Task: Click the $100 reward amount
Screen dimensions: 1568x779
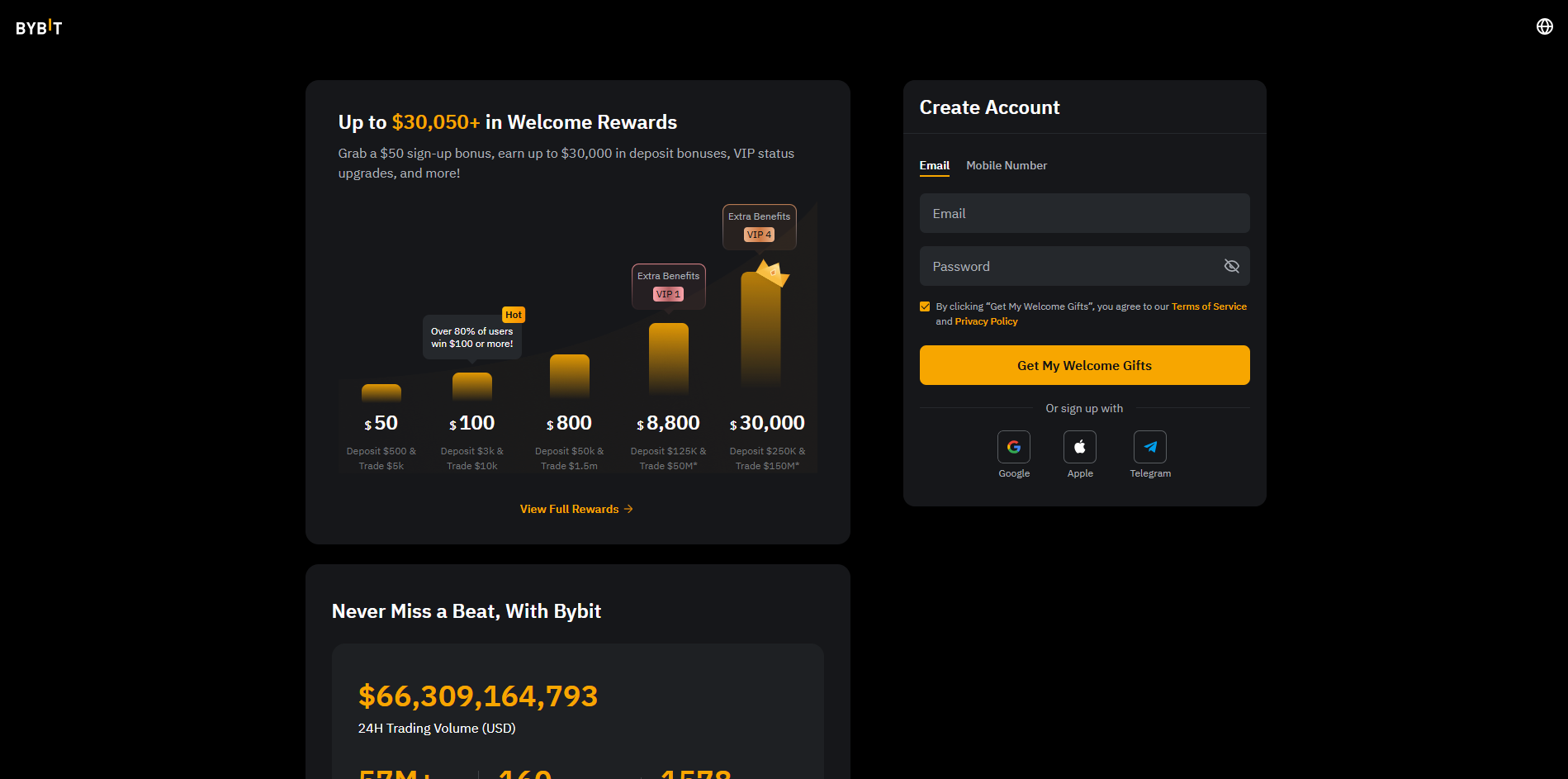Action: (x=471, y=423)
